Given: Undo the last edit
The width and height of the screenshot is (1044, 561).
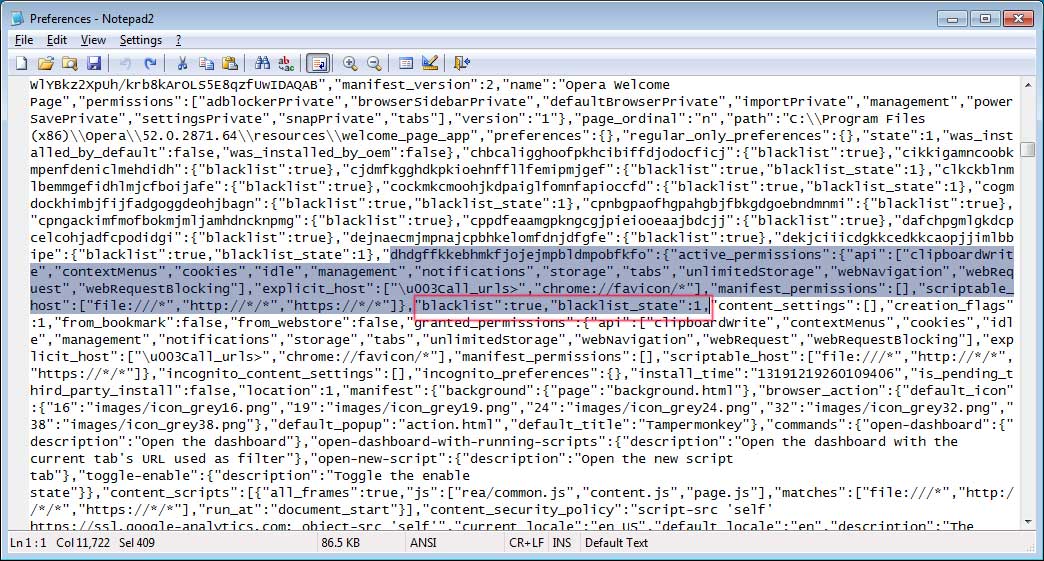Looking at the screenshot, I should tap(125, 63).
